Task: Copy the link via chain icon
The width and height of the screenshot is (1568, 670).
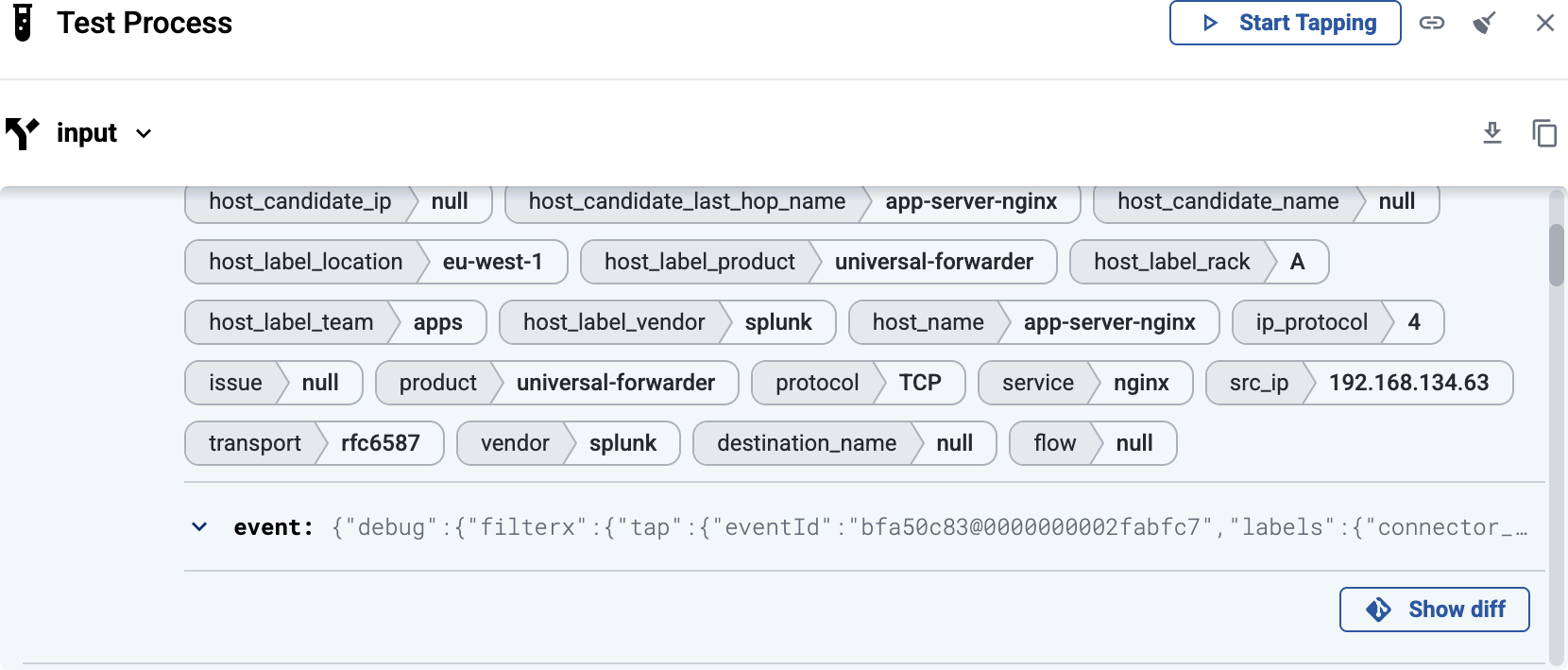Action: pyautogui.click(x=1432, y=23)
